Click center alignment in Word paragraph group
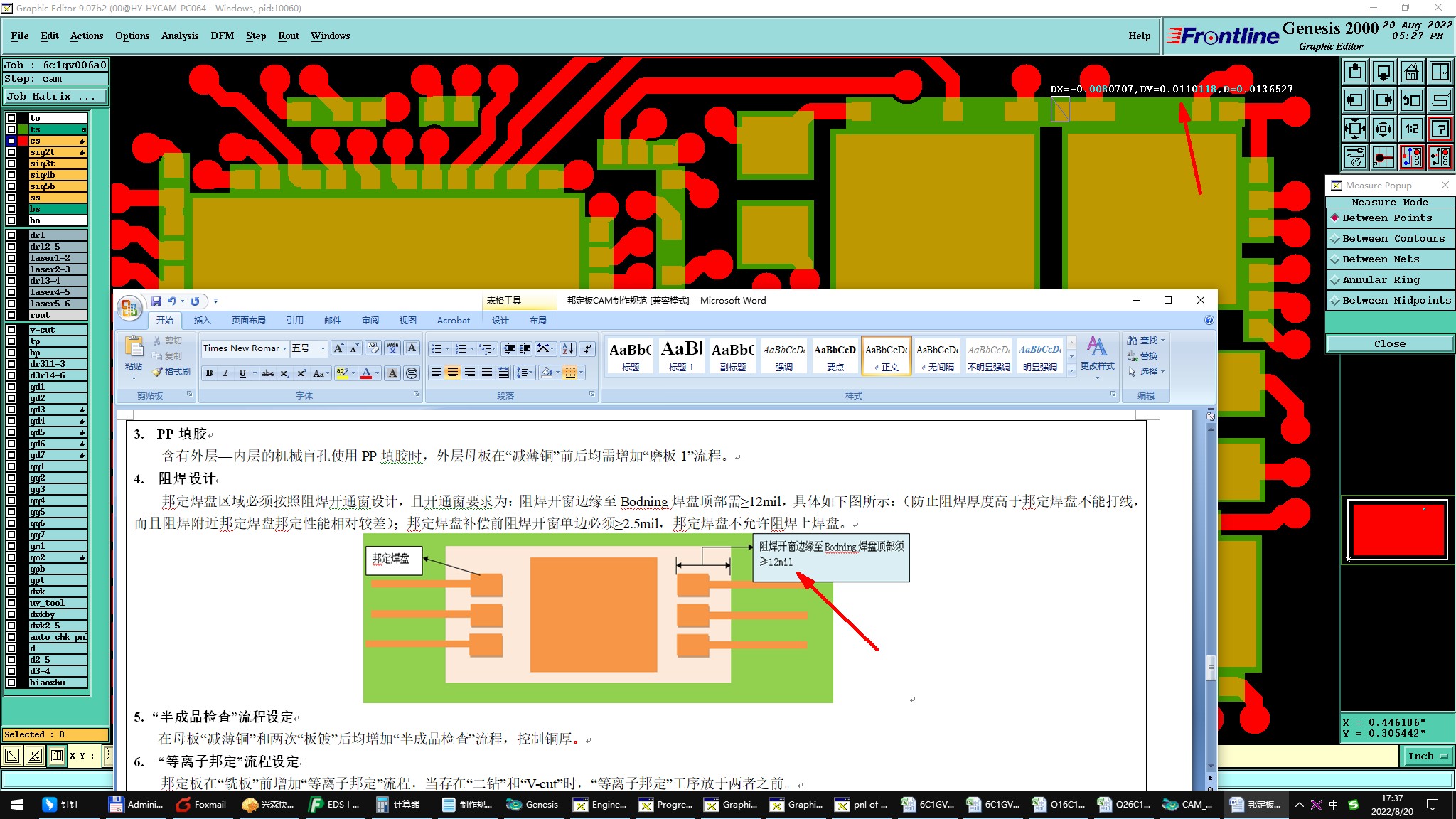The image size is (1456, 819). pyautogui.click(x=452, y=373)
